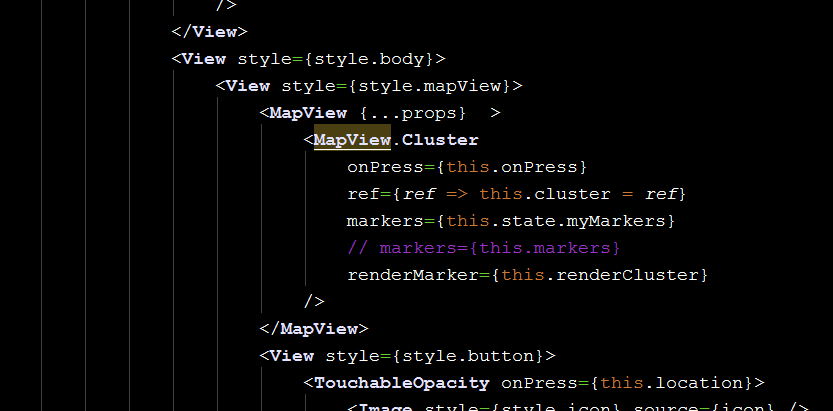Click onPress={this.onPress} attribute line

[x=467, y=167]
